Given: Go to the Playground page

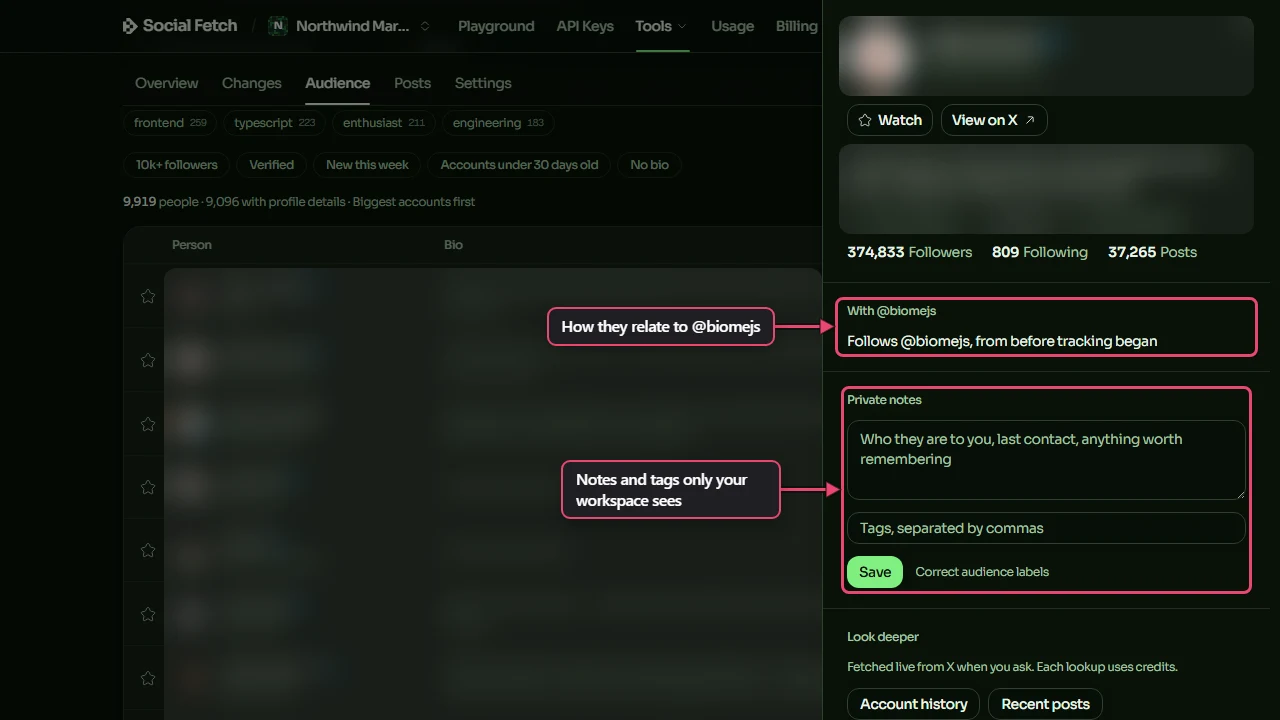Looking at the screenshot, I should click(496, 26).
